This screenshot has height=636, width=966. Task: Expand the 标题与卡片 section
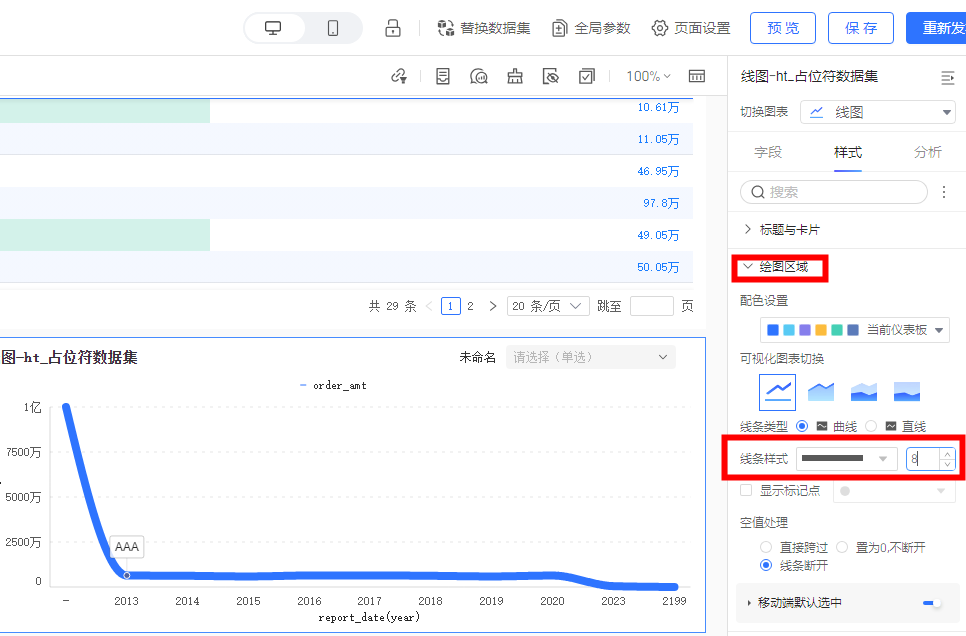point(789,229)
